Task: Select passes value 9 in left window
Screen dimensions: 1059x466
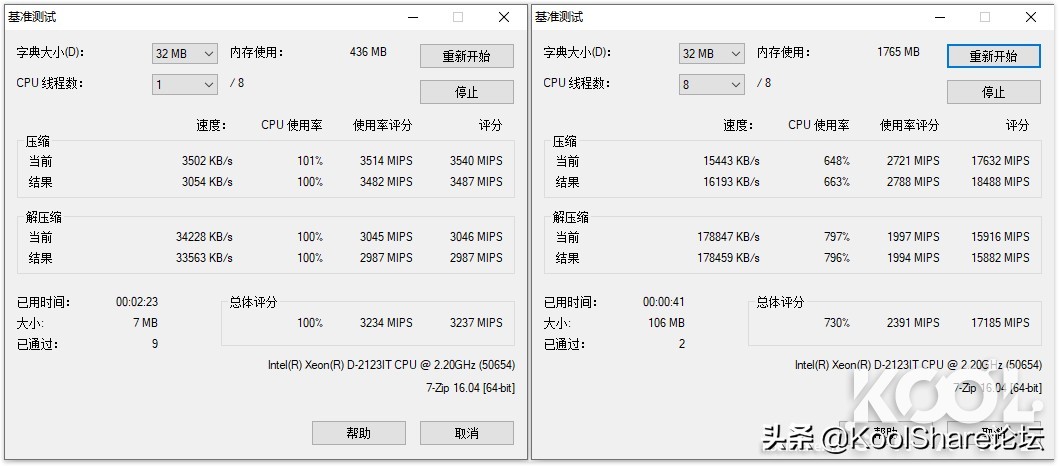Action: (x=155, y=344)
